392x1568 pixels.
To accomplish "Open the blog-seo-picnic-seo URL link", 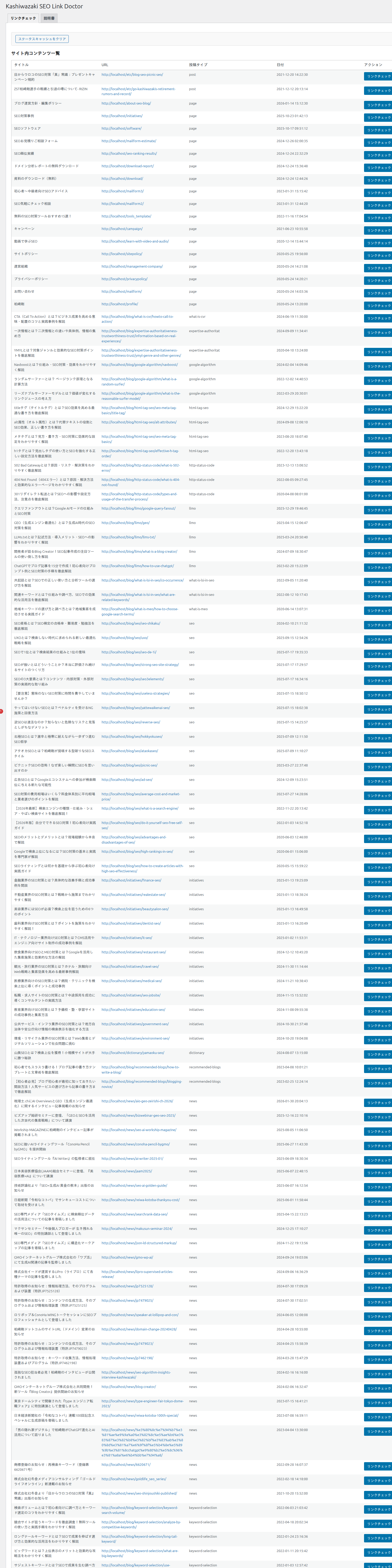I will coord(132,75).
